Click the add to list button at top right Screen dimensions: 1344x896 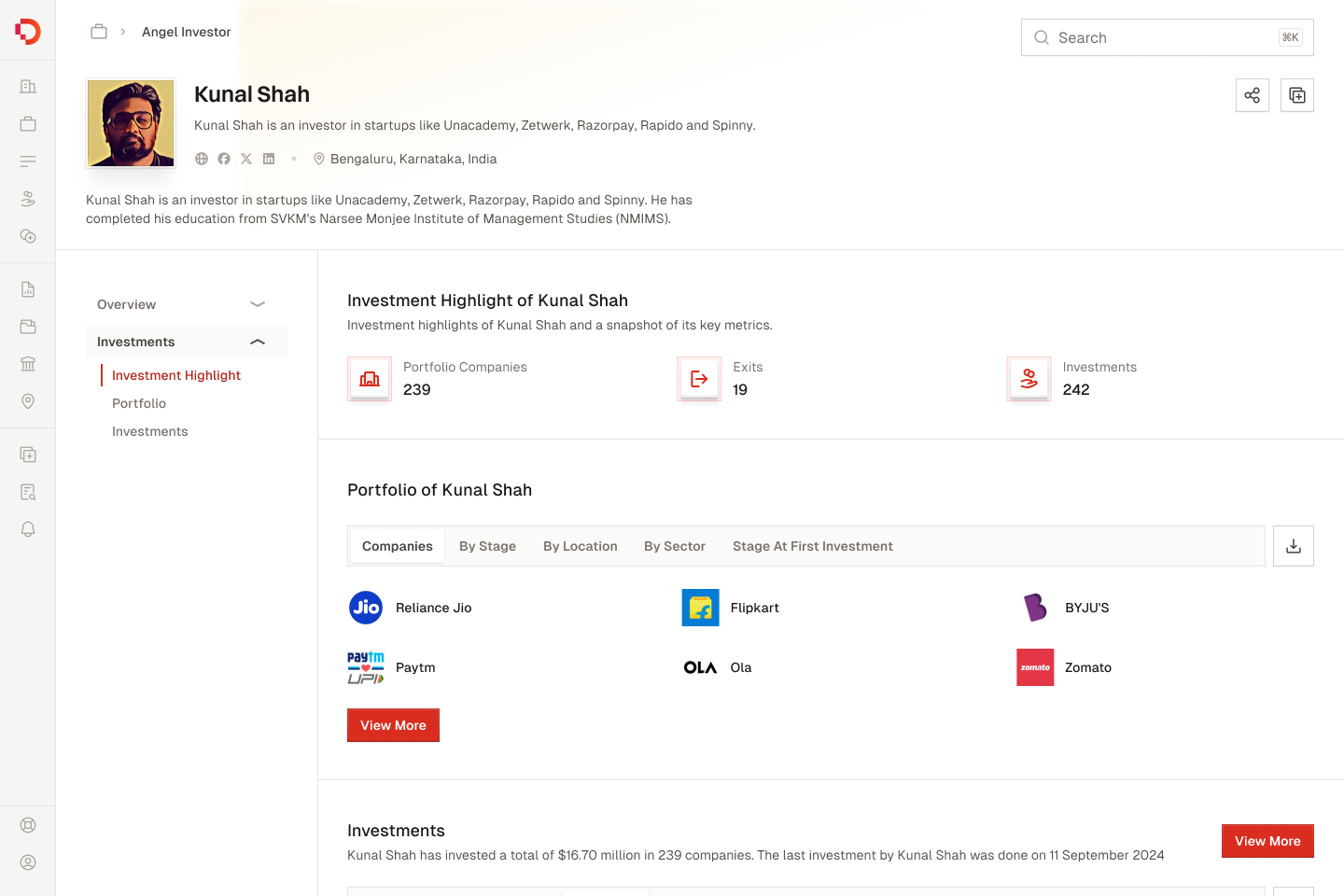[x=1297, y=95]
